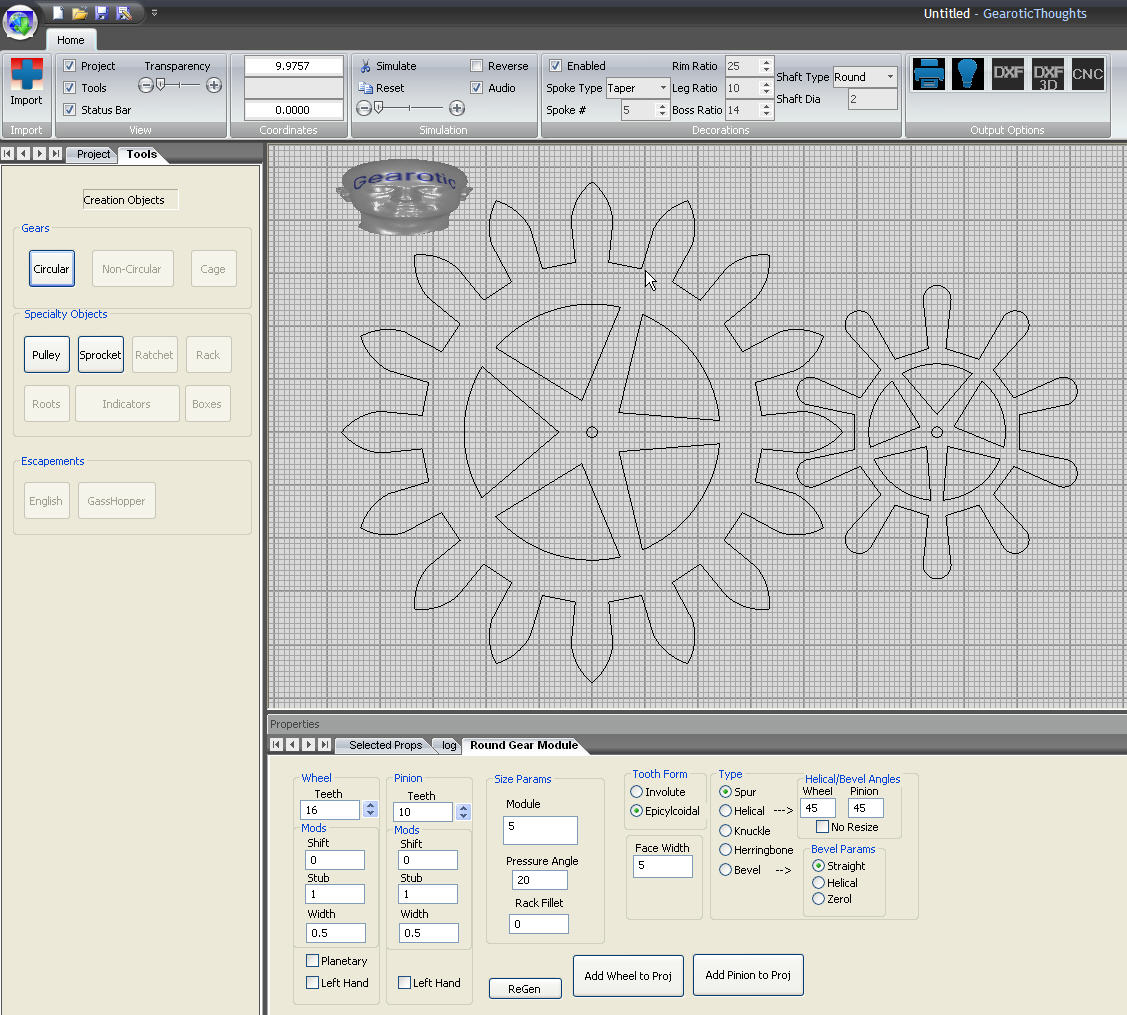1127x1015 pixels.
Task: Click the printer icon in Output Options
Action: click(x=929, y=75)
